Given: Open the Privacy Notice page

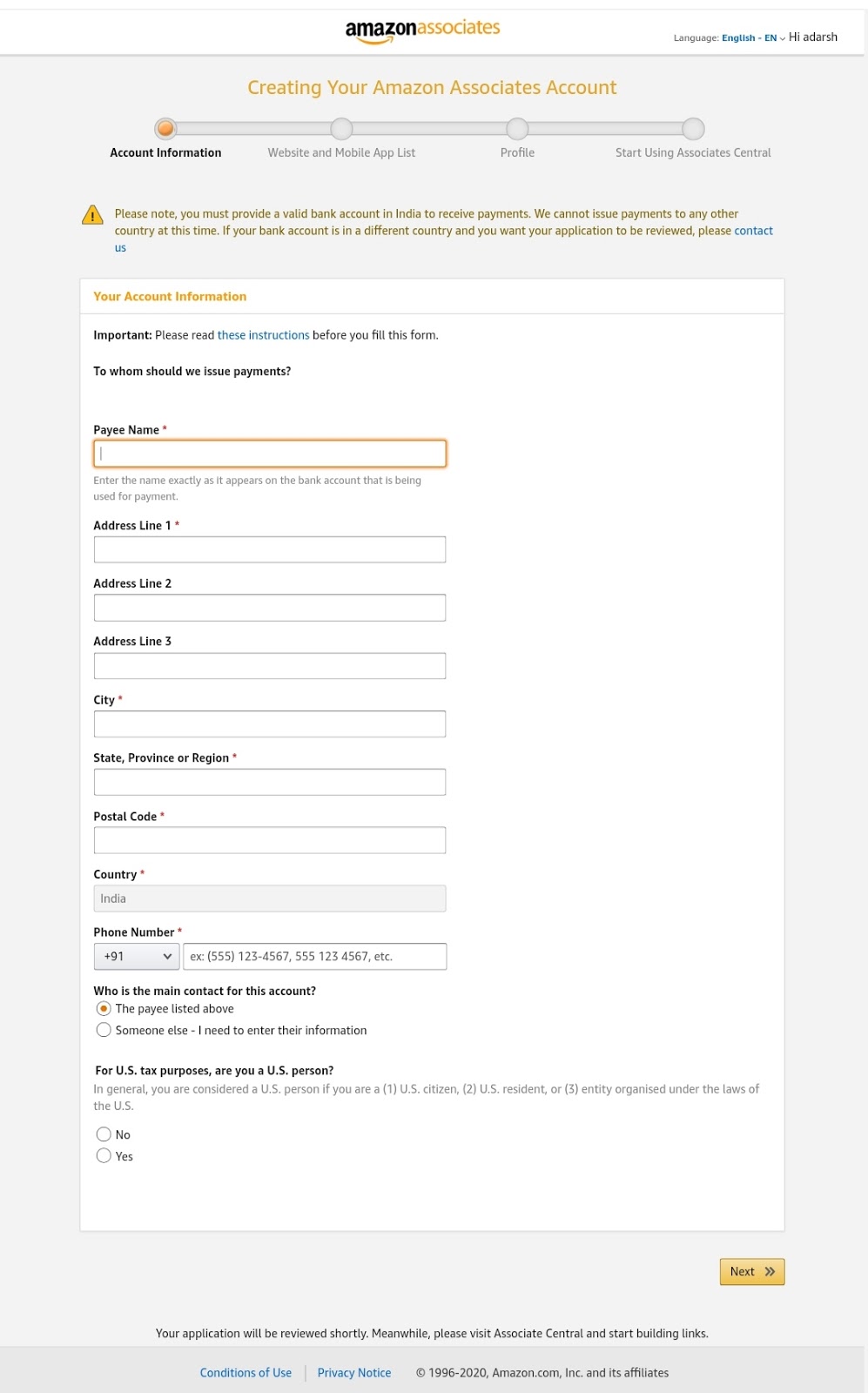Looking at the screenshot, I should (353, 1372).
